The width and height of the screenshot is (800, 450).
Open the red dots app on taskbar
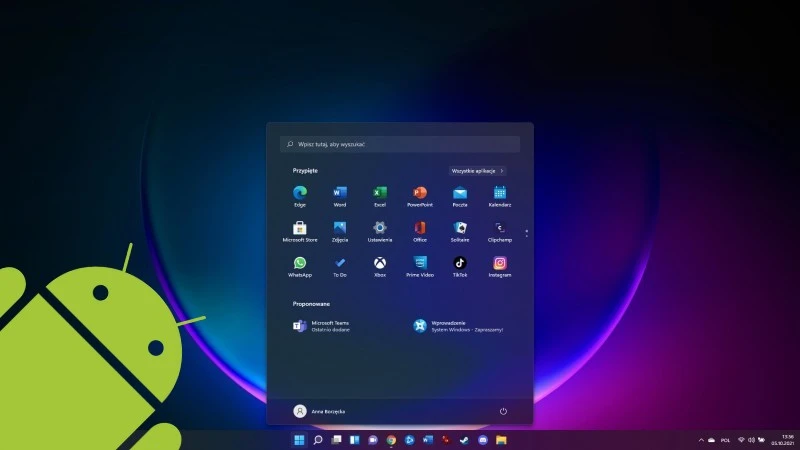[x=446, y=440]
